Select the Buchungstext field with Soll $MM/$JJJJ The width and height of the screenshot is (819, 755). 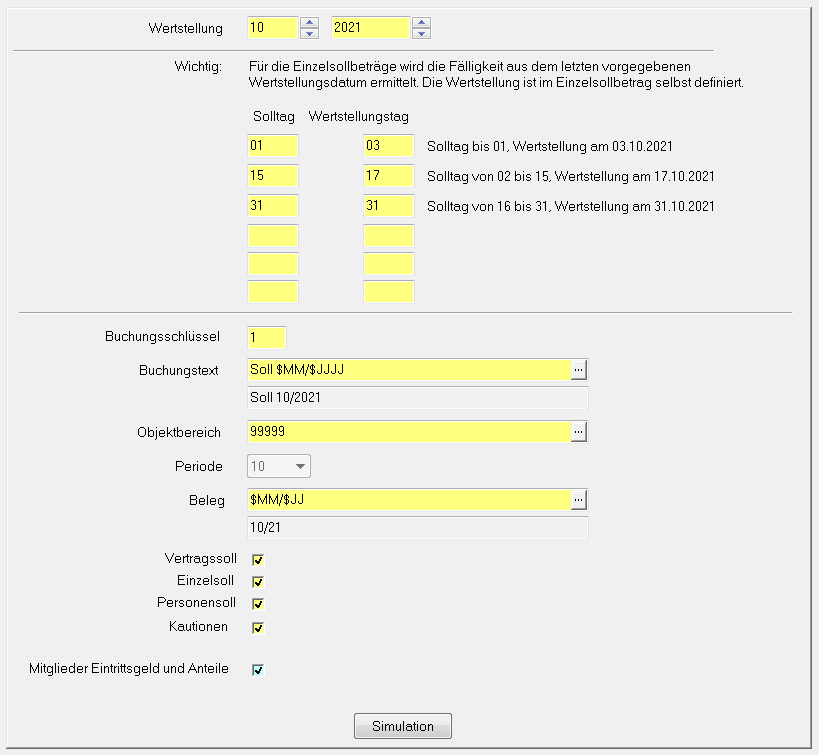(408, 370)
